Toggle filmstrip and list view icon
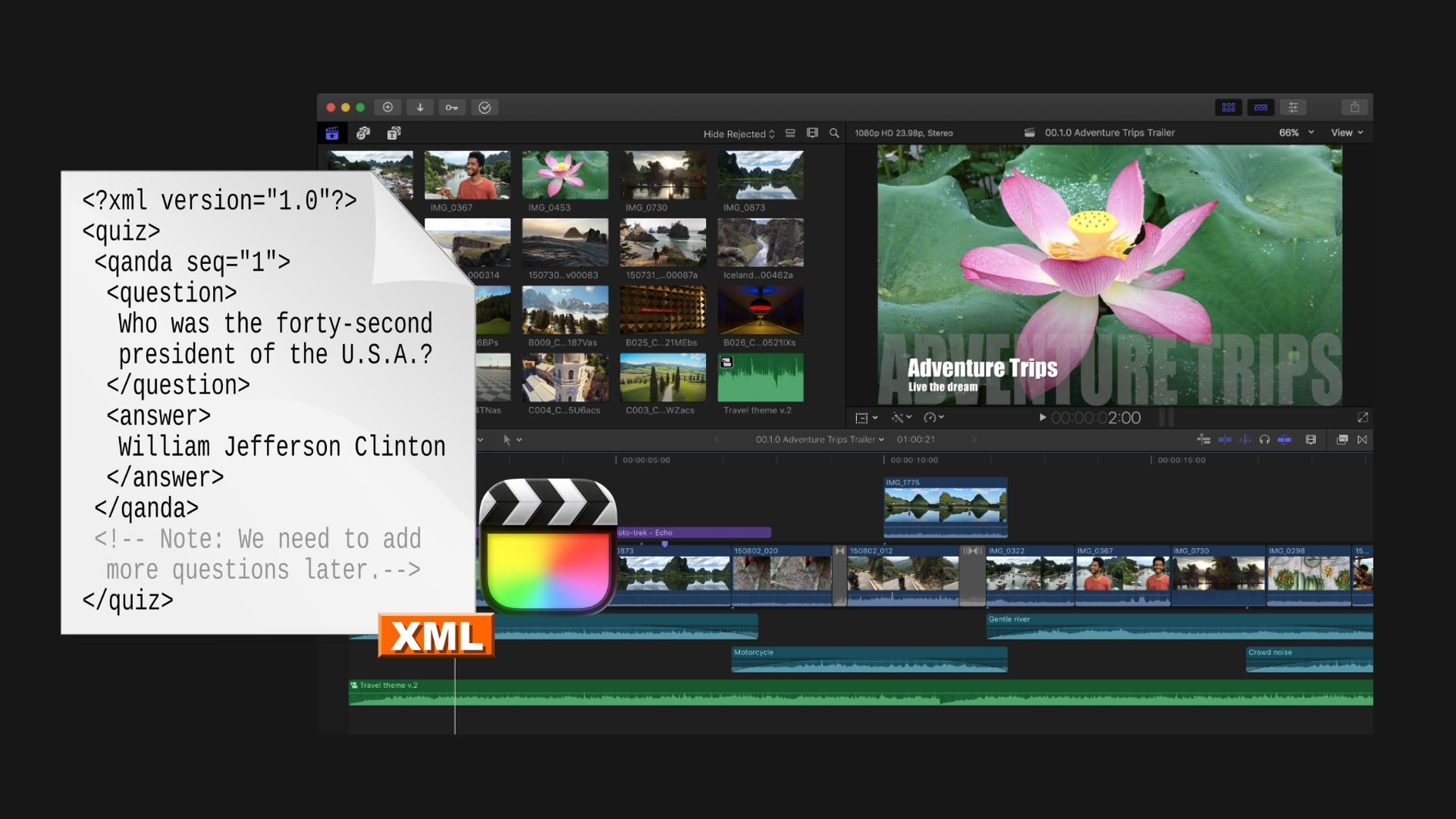 [812, 133]
